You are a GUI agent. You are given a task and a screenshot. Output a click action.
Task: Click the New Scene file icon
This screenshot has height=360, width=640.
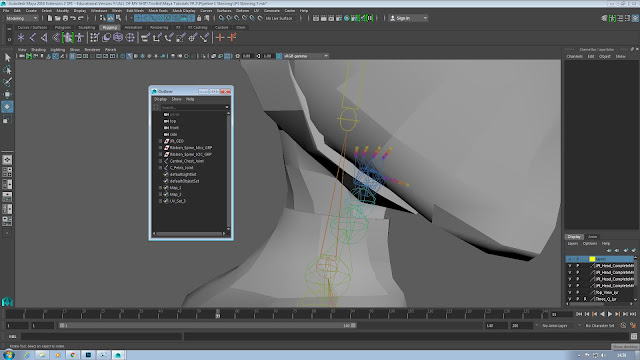50,18
